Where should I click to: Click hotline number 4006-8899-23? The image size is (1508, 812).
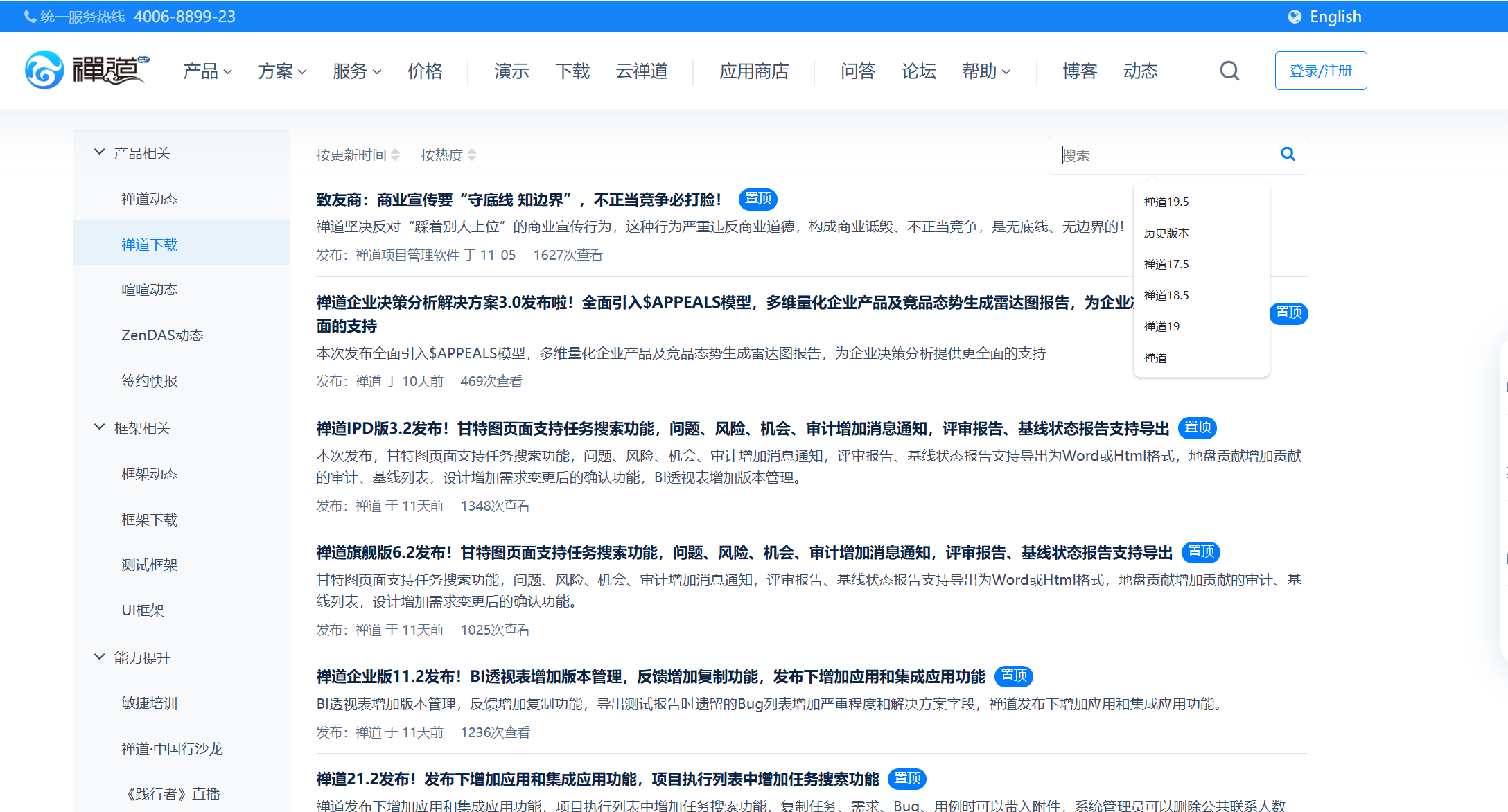click(x=184, y=17)
